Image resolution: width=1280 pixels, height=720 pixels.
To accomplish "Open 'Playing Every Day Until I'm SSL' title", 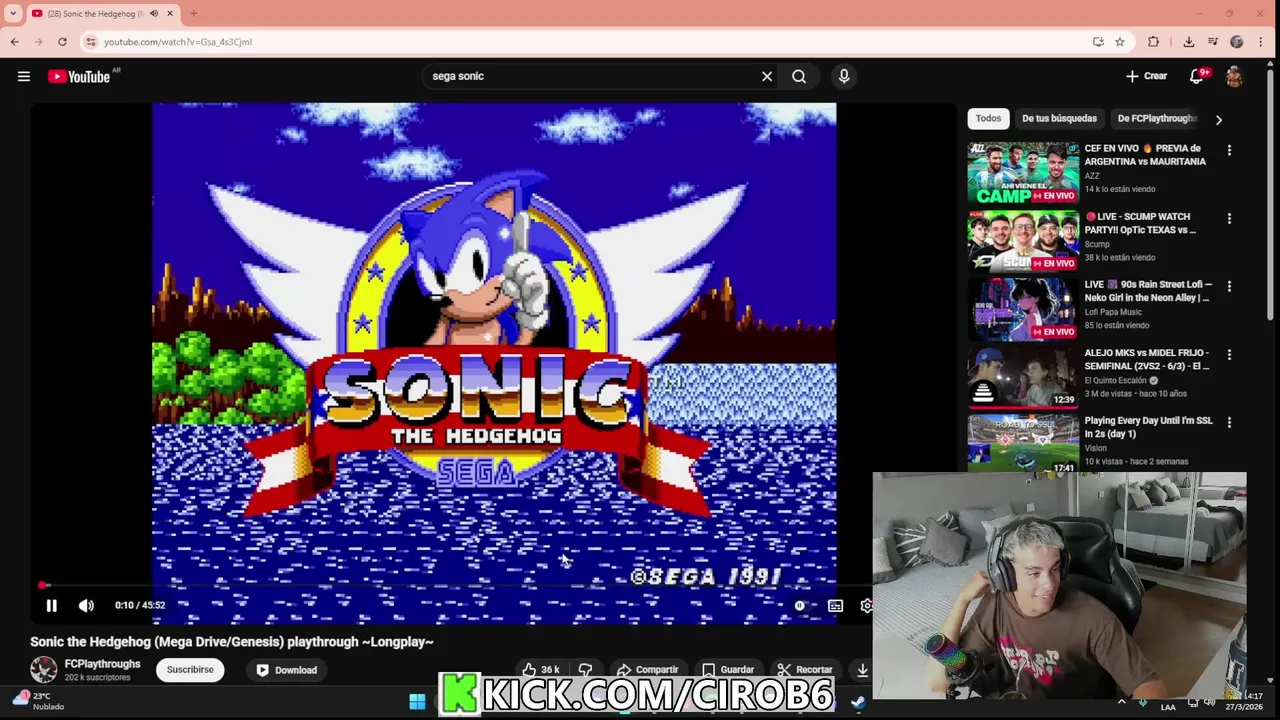I will pos(1148,427).
